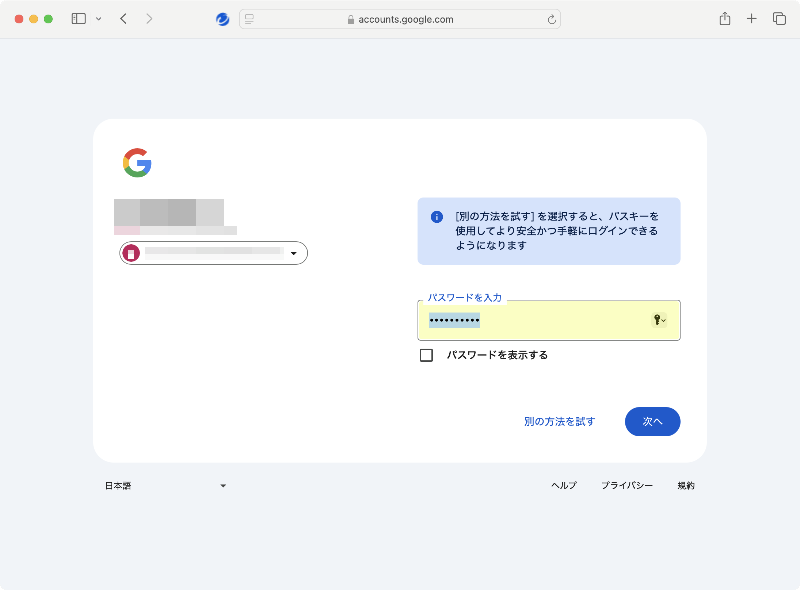
Task: Open the プライバシー link
Action: point(627,485)
